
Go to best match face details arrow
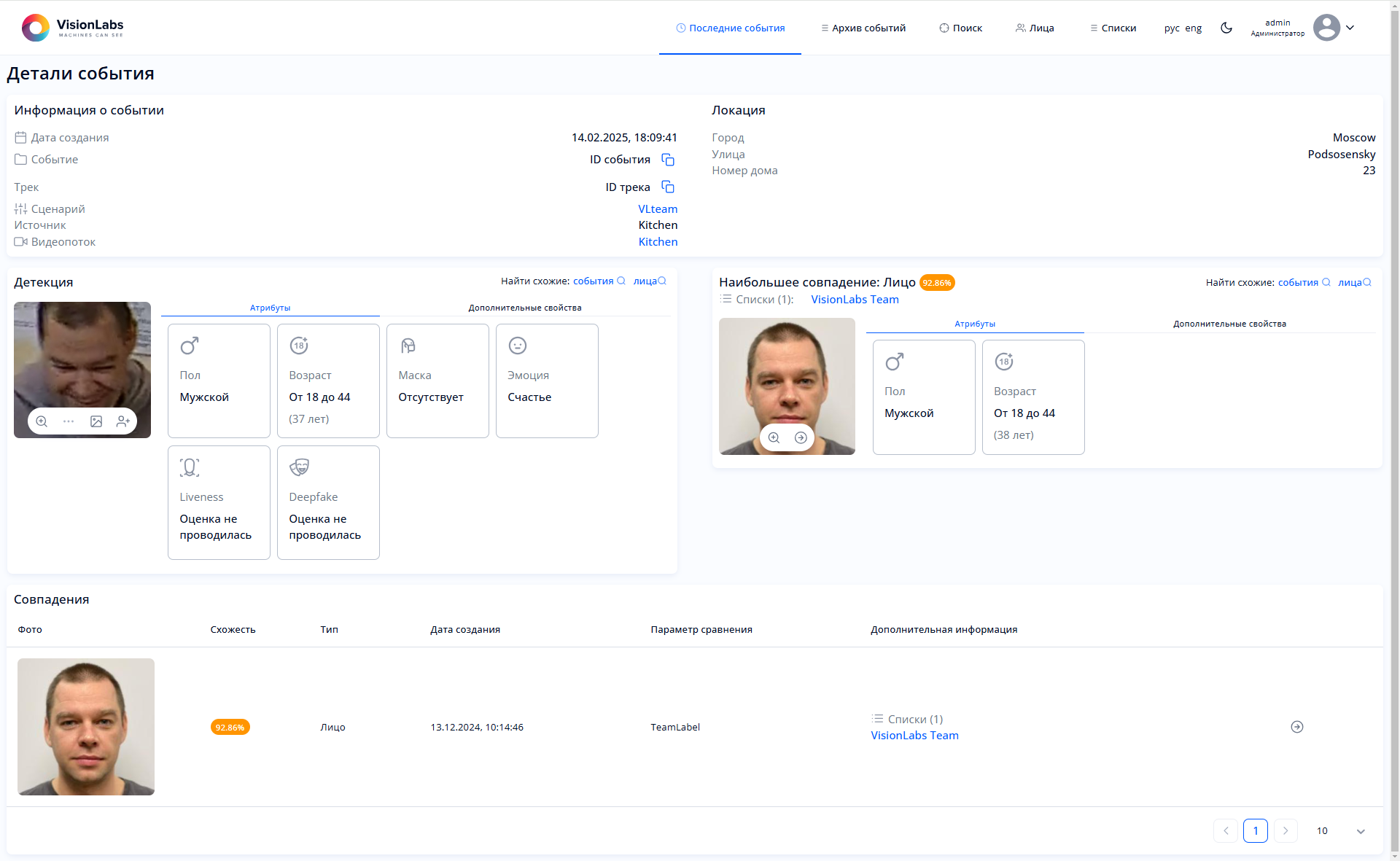click(801, 437)
